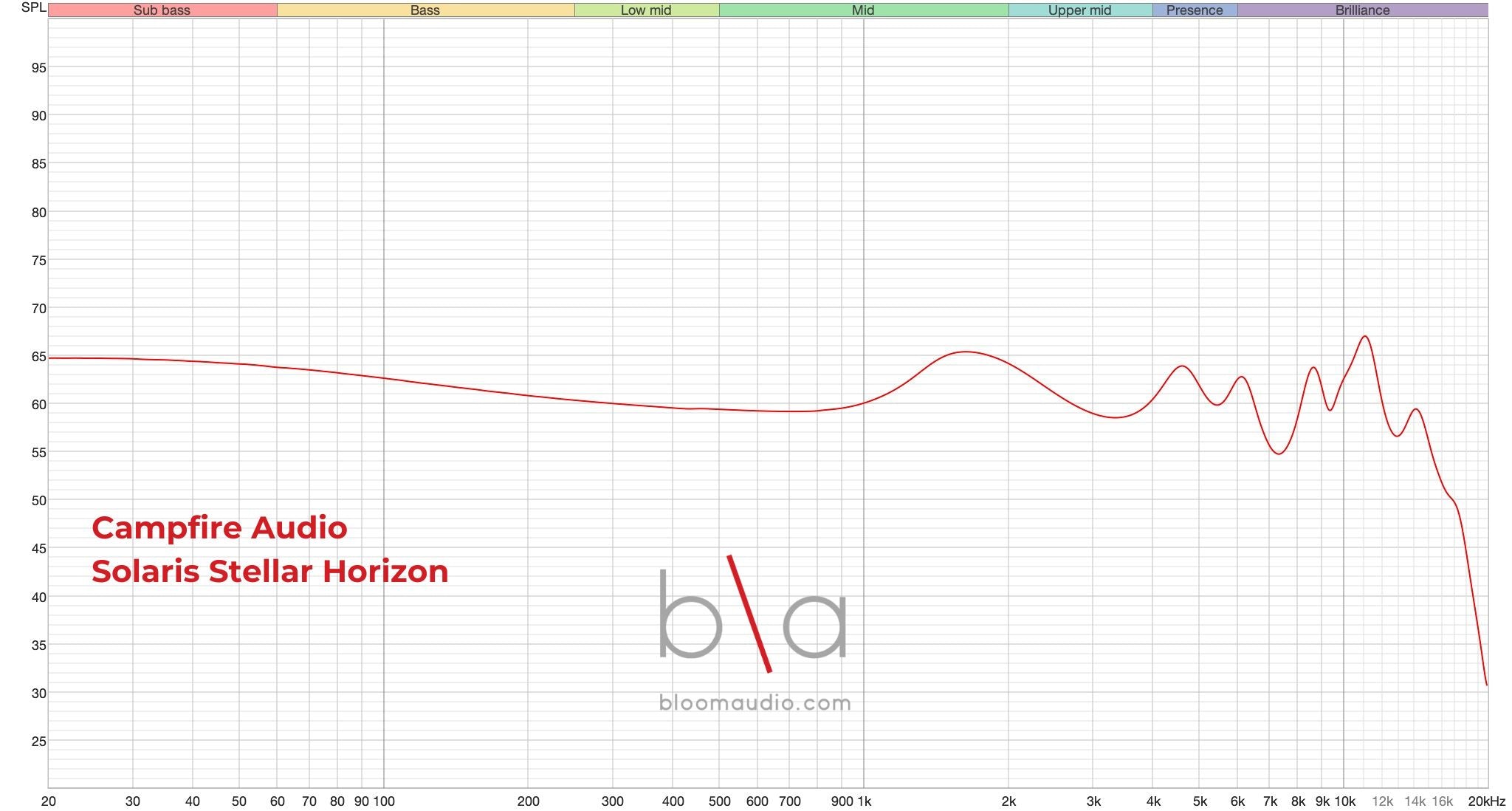Click the 85 value on SPL axis
The image size is (1512, 811).
pyautogui.click(x=38, y=164)
